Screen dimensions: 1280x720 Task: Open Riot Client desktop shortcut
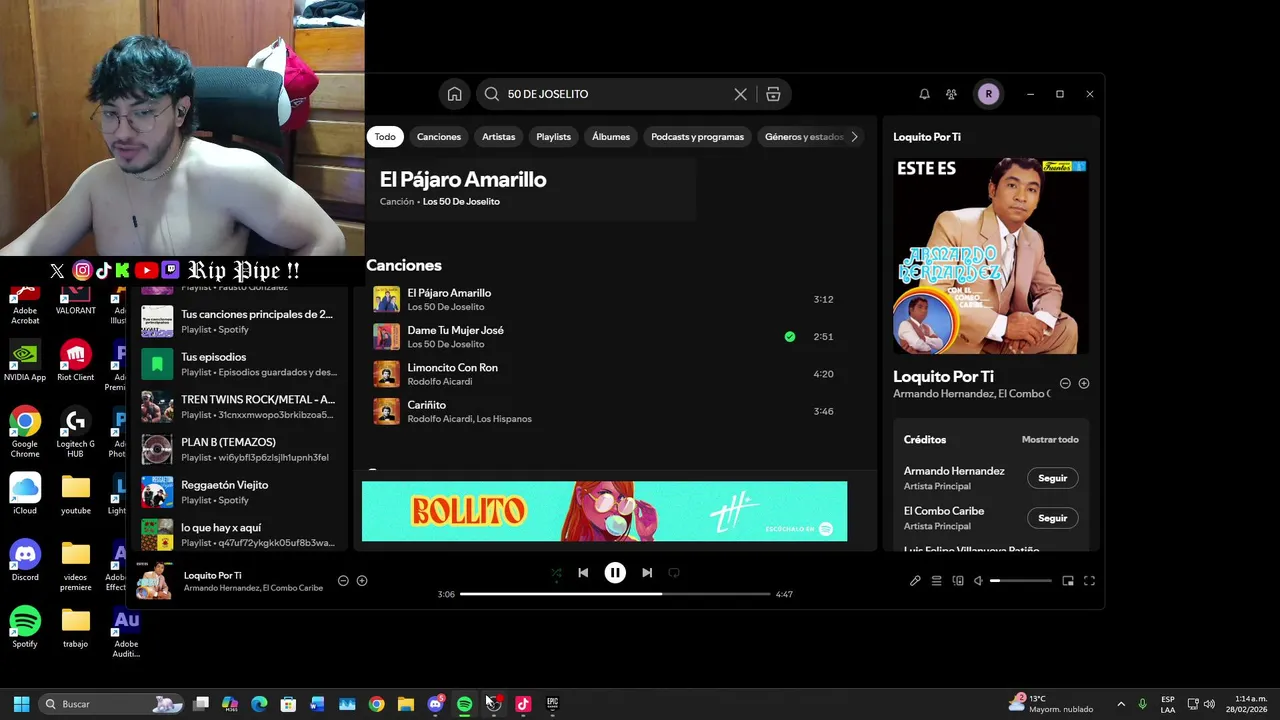click(x=76, y=362)
